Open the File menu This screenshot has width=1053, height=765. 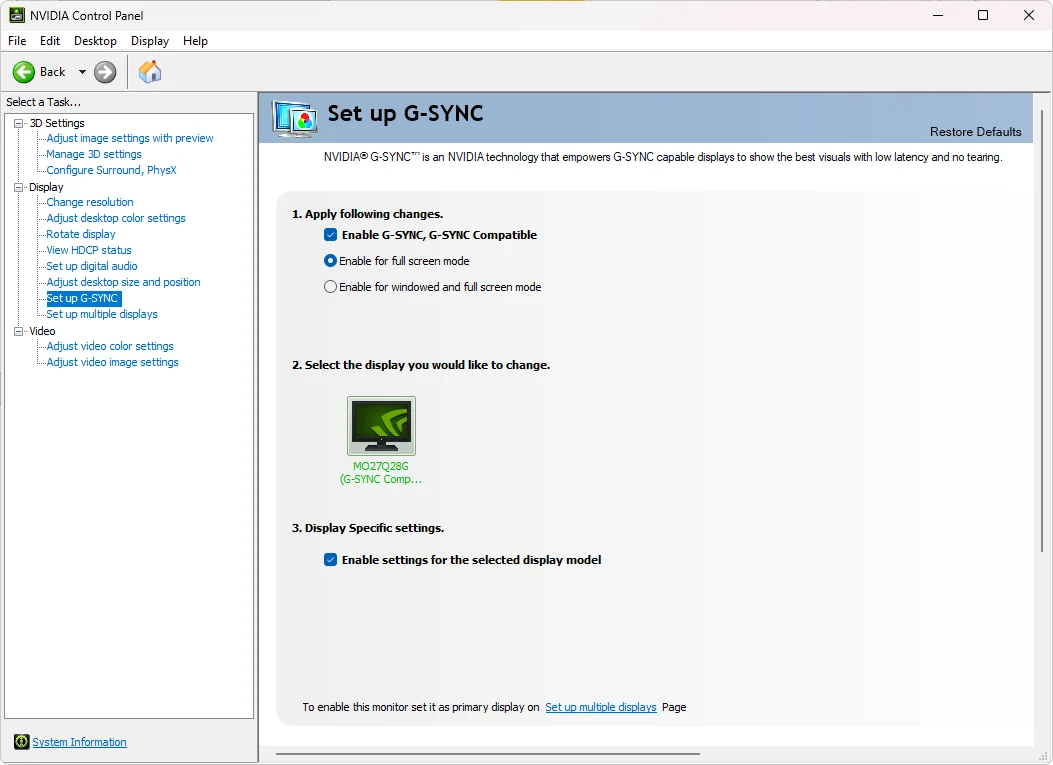click(x=17, y=41)
